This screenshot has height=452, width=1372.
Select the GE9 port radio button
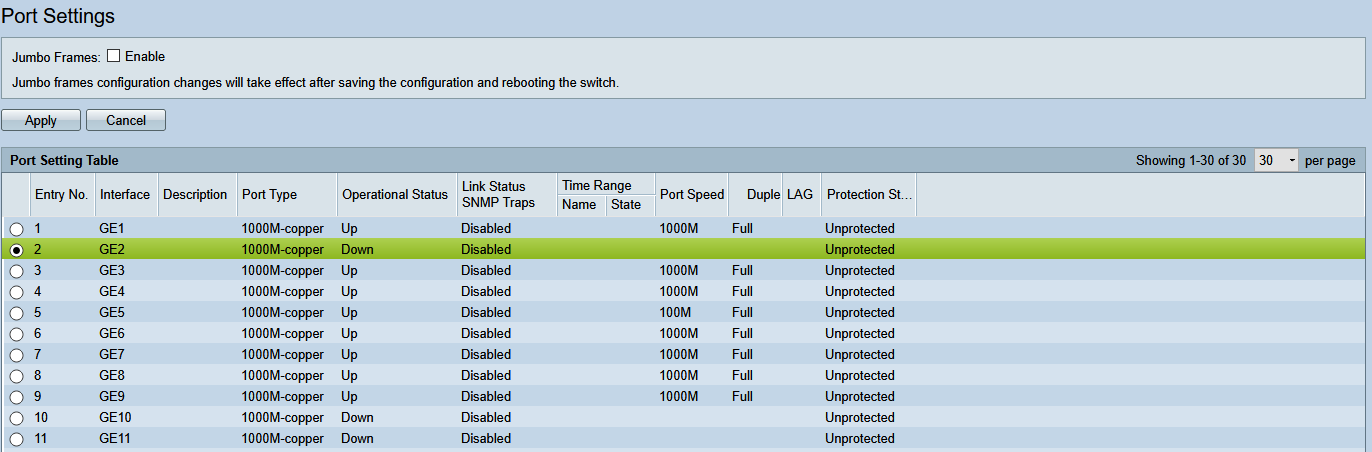[17, 397]
